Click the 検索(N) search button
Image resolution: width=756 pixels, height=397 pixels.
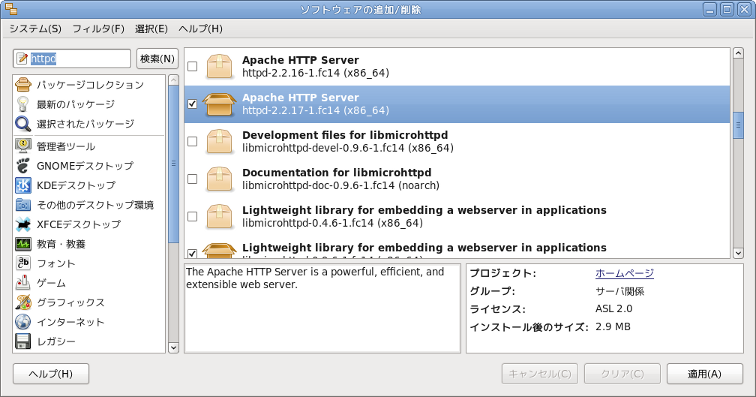[x=157, y=59]
